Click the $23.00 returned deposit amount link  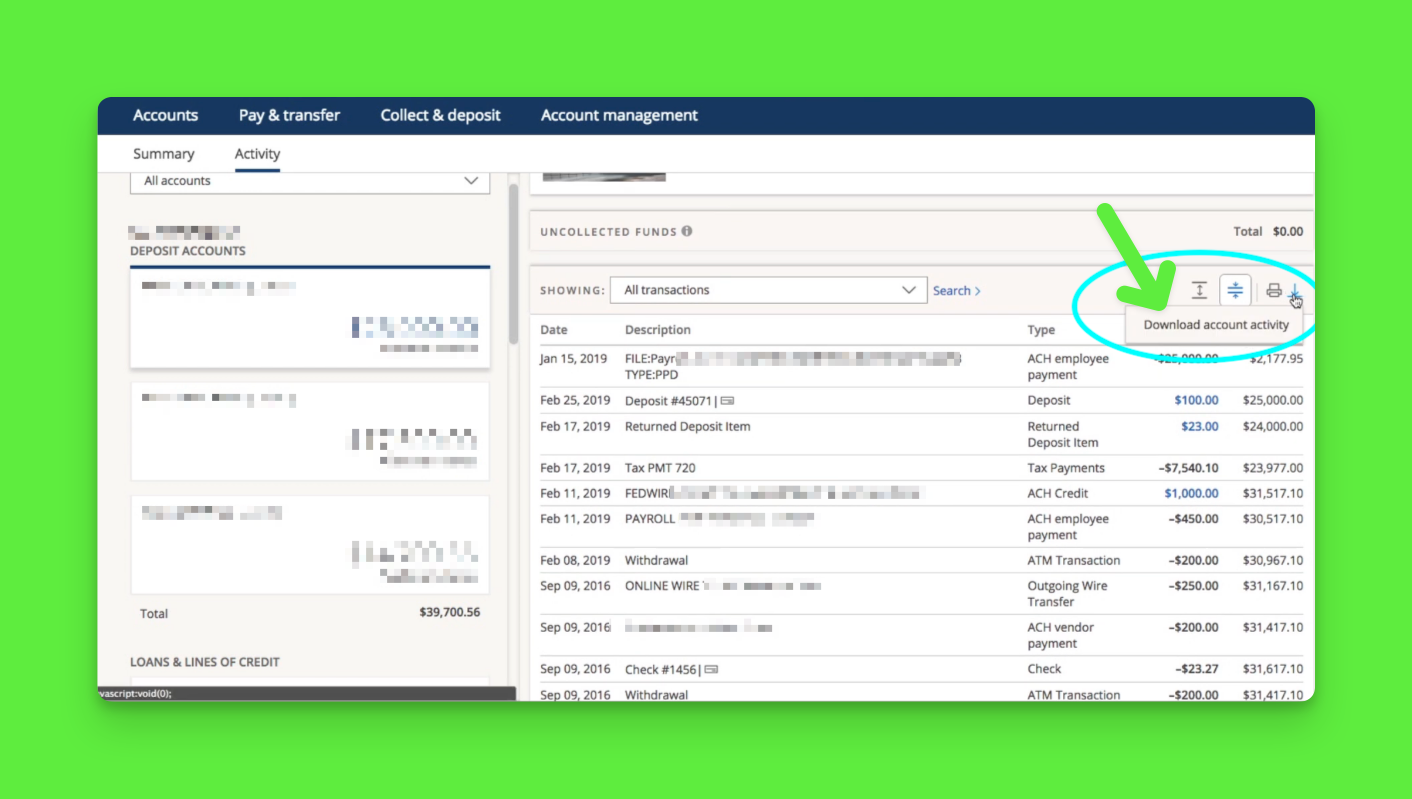1200,426
